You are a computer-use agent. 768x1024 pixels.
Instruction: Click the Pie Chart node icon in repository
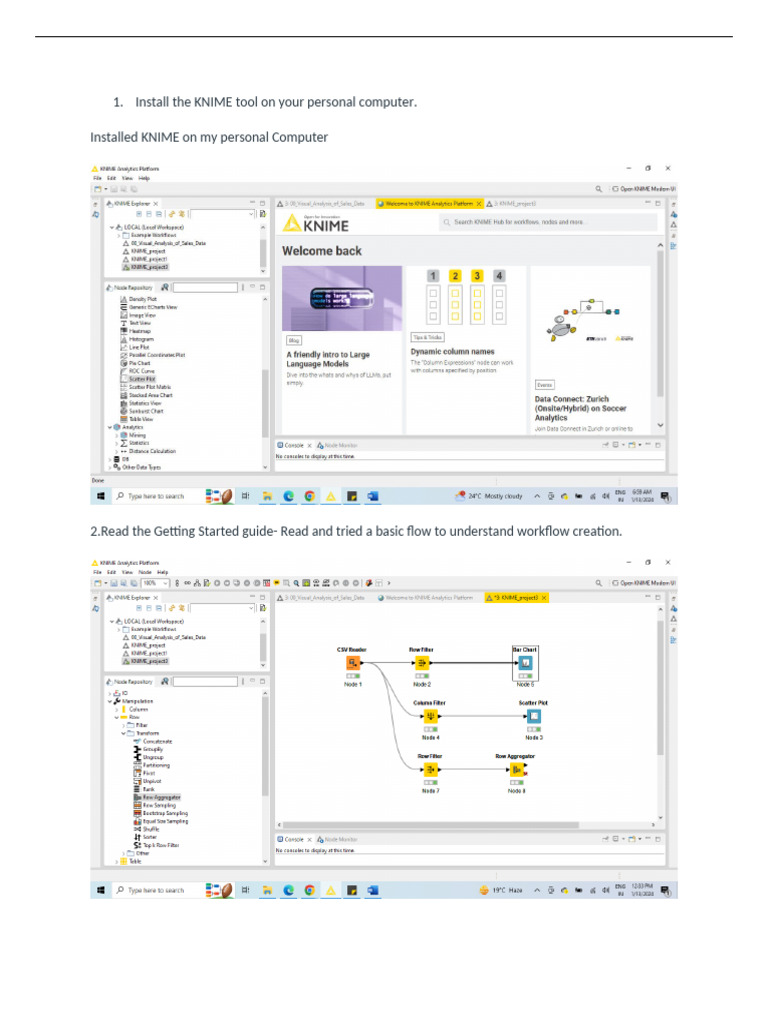pos(123,363)
